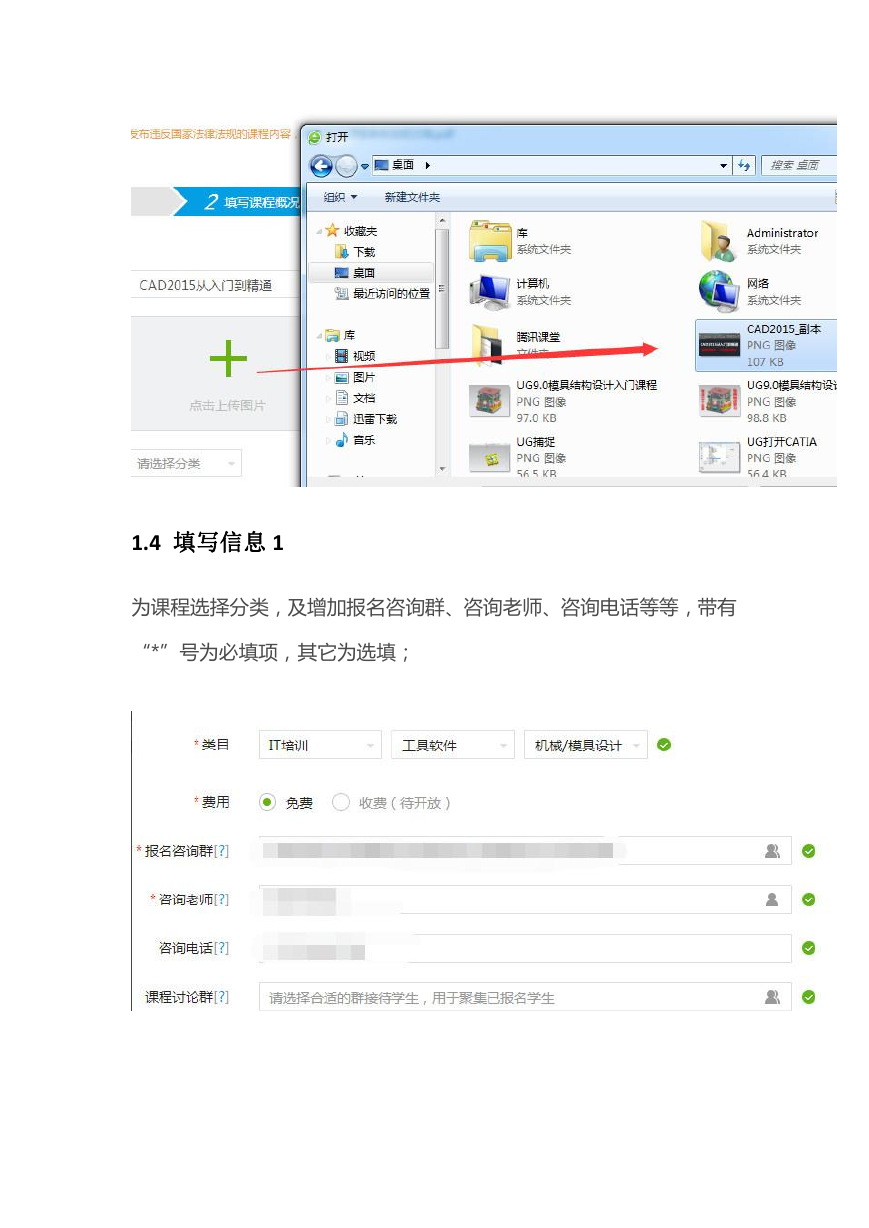Open the 工具软件 category dropdown
Image resolution: width=869 pixels, height=1228 pixels.
(453, 745)
